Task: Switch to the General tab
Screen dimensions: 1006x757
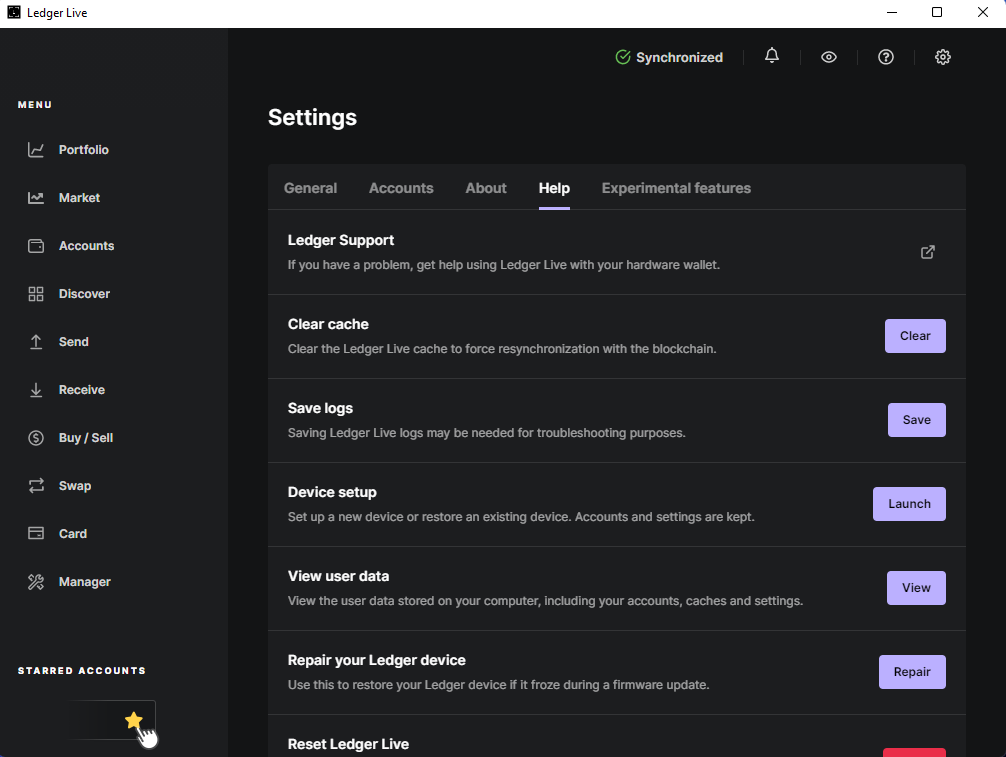Action: [x=310, y=188]
